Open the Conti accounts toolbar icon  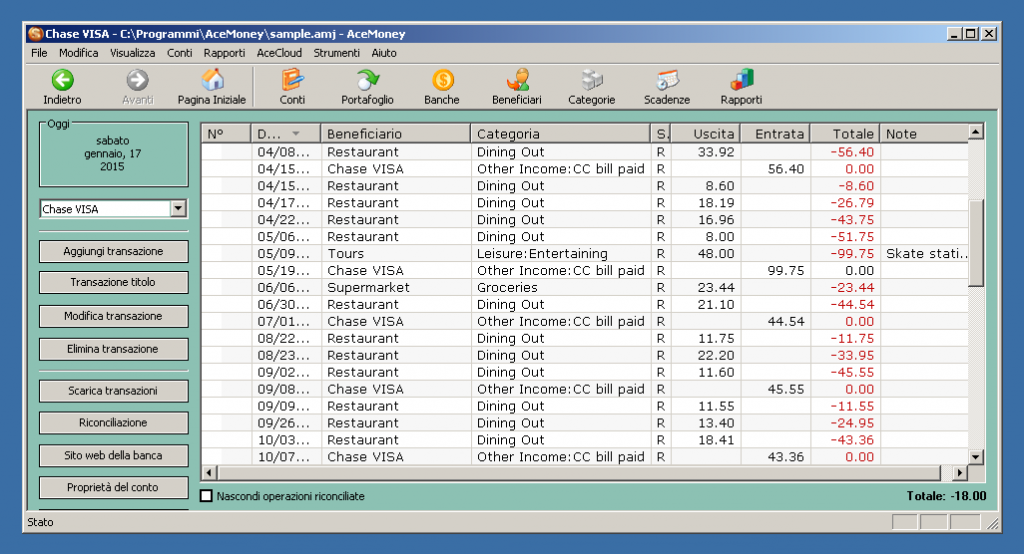click(292, 80)
